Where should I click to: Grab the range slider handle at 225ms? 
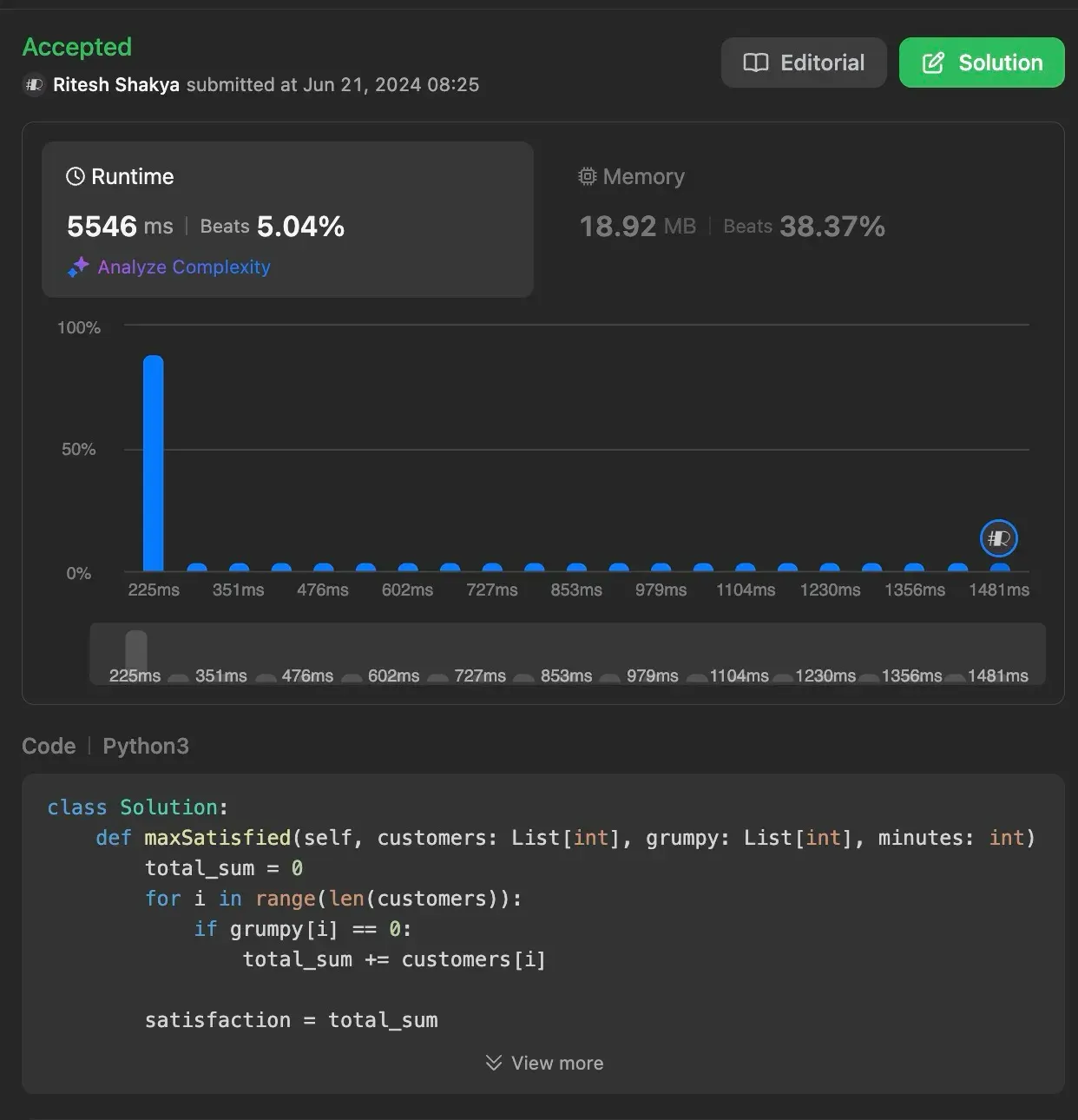pyautogui.click(x=136, y=653)
